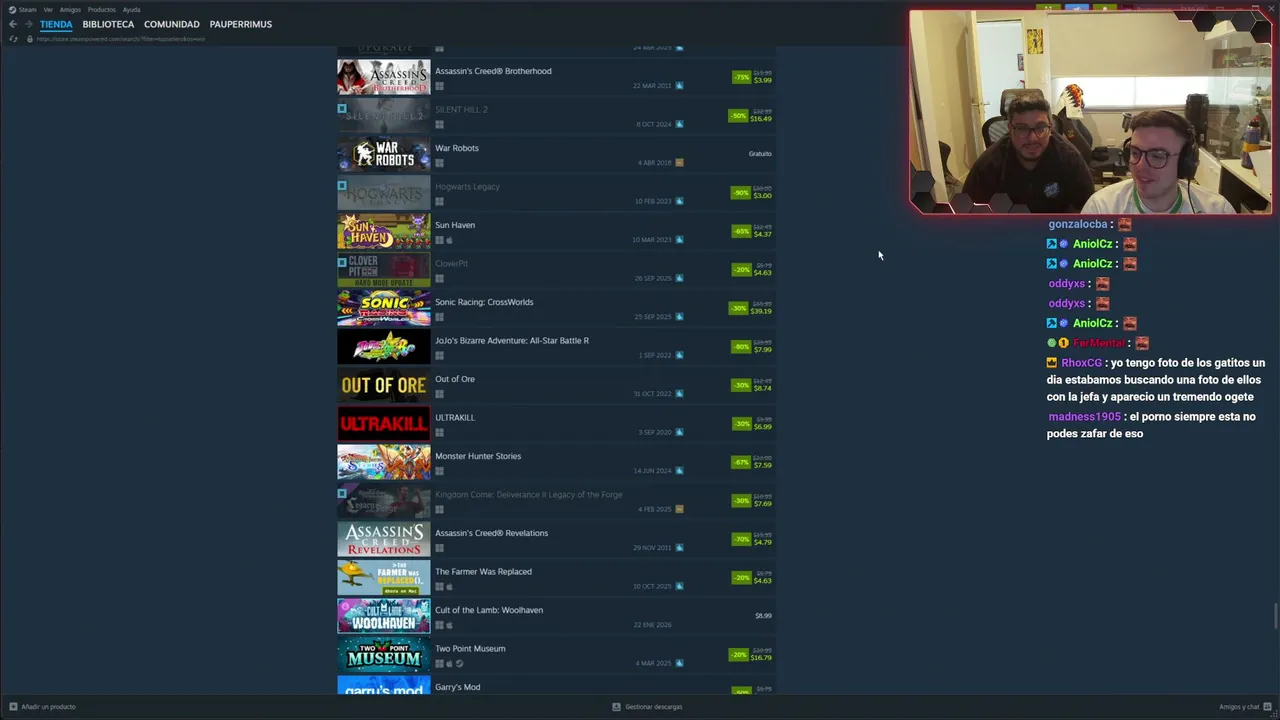
Task: Open the Two Point Museum title link
Action: [470, 648]
